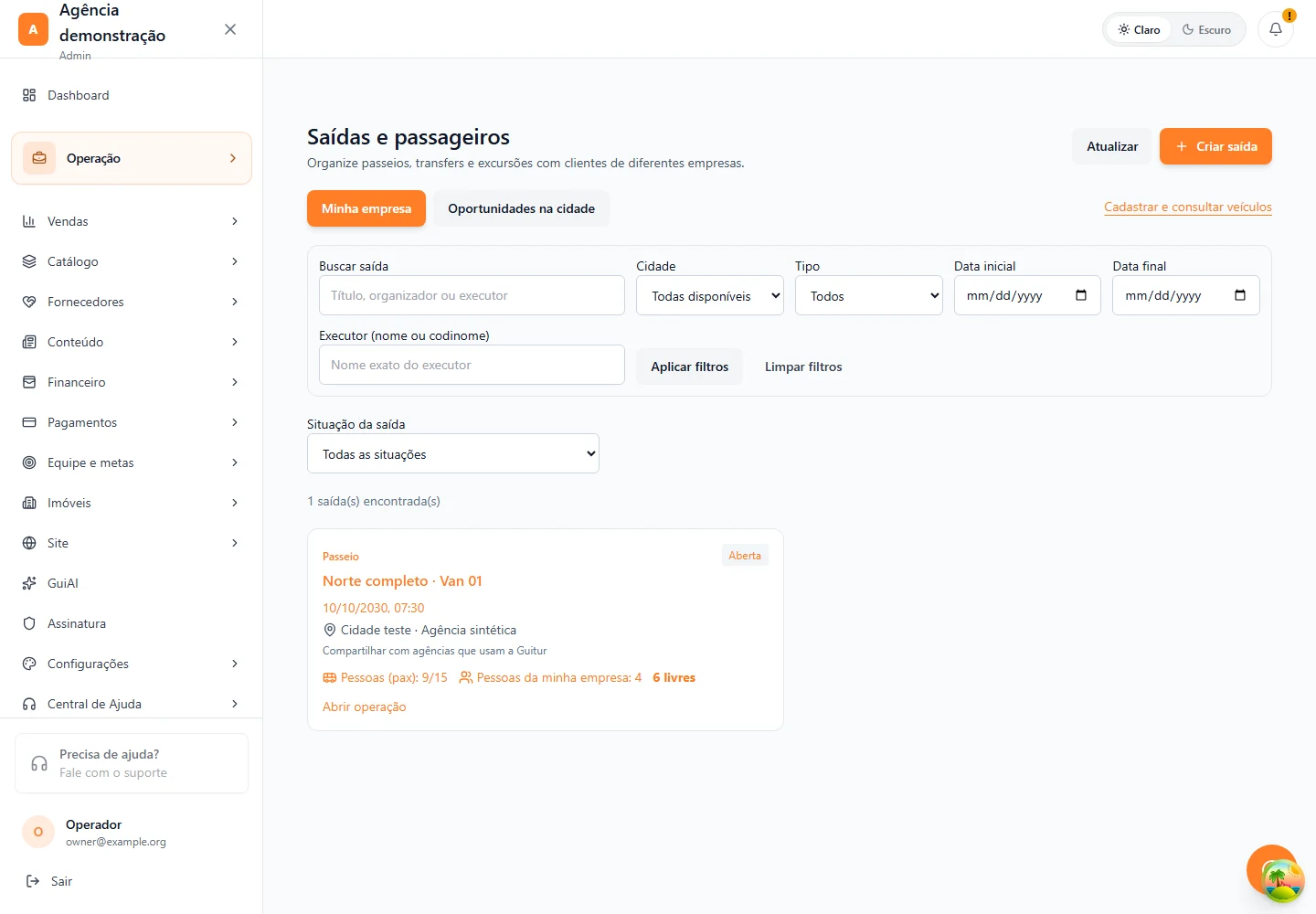Click the Assinatura shield icon

(29, 623)
